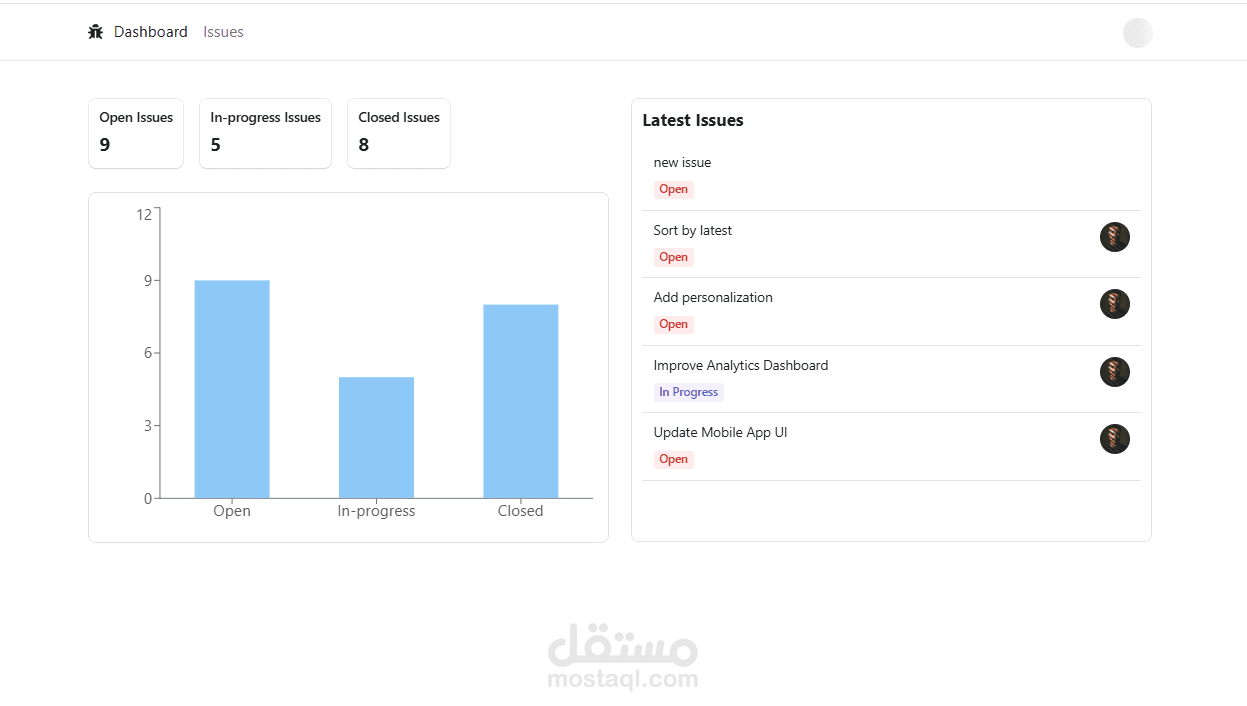
Task: Open the Open Issues summary card
Action: point(136,133)
